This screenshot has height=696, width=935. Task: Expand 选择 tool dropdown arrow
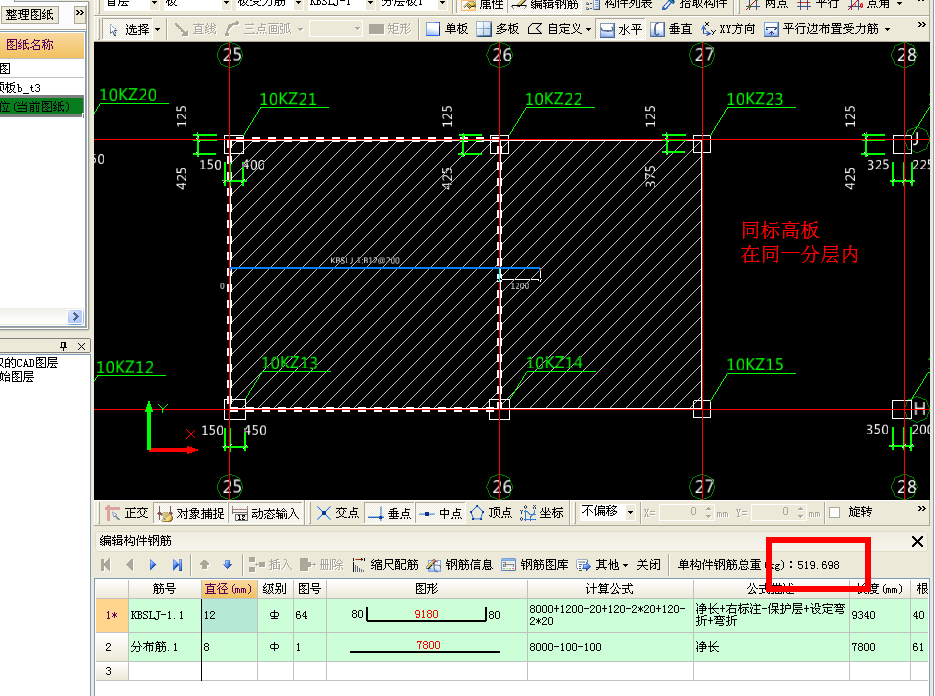tap(157, 29)
